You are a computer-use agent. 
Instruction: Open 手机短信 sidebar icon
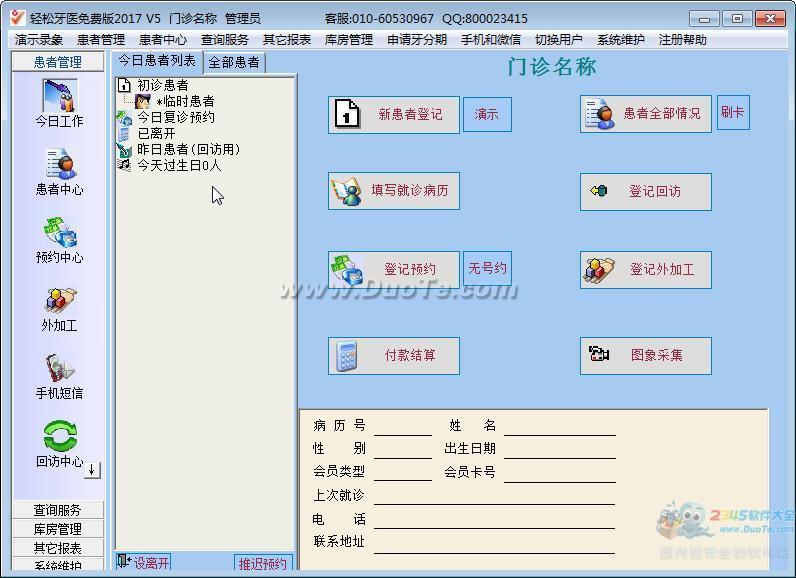pos(59,376)
